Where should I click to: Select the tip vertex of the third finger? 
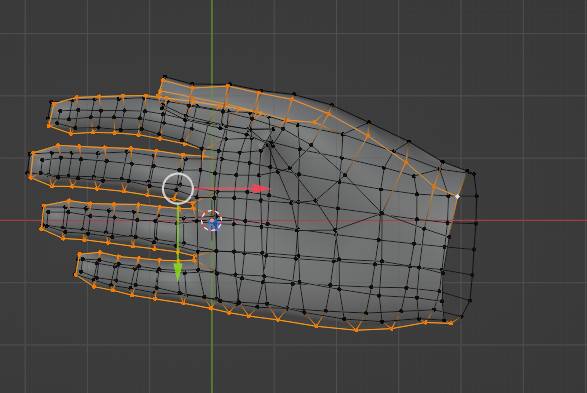coord(42,229)
